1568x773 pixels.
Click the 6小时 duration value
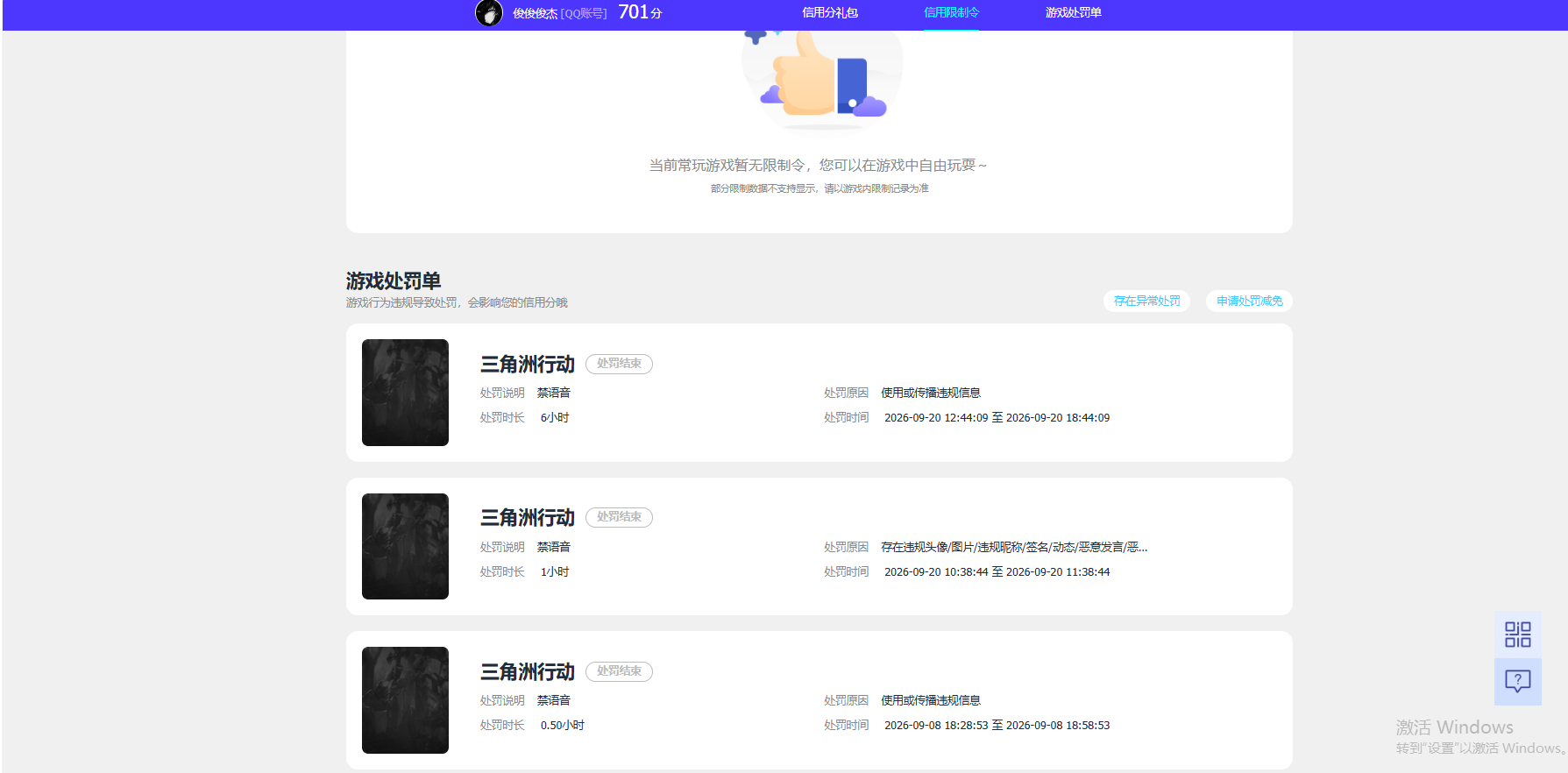click(x=555, y=418)
